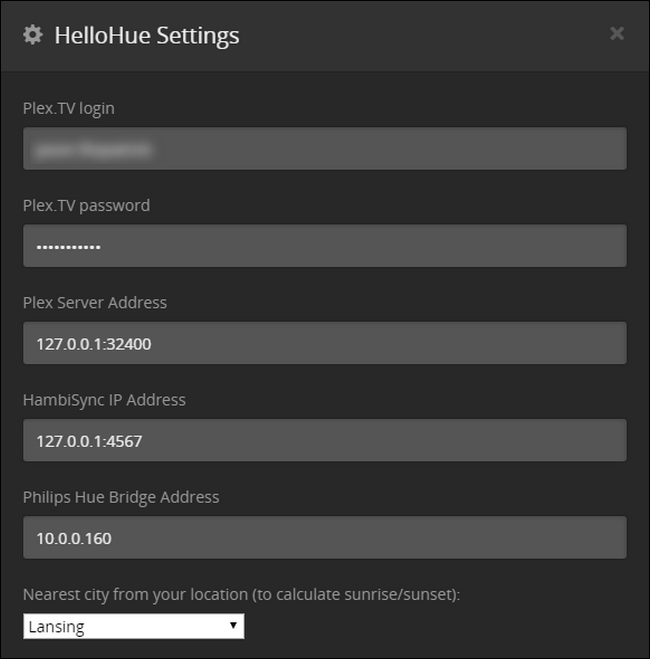Click the Nearest city from your location label
The height and width of the screenshot is (659, 650).
click(240, 594)
